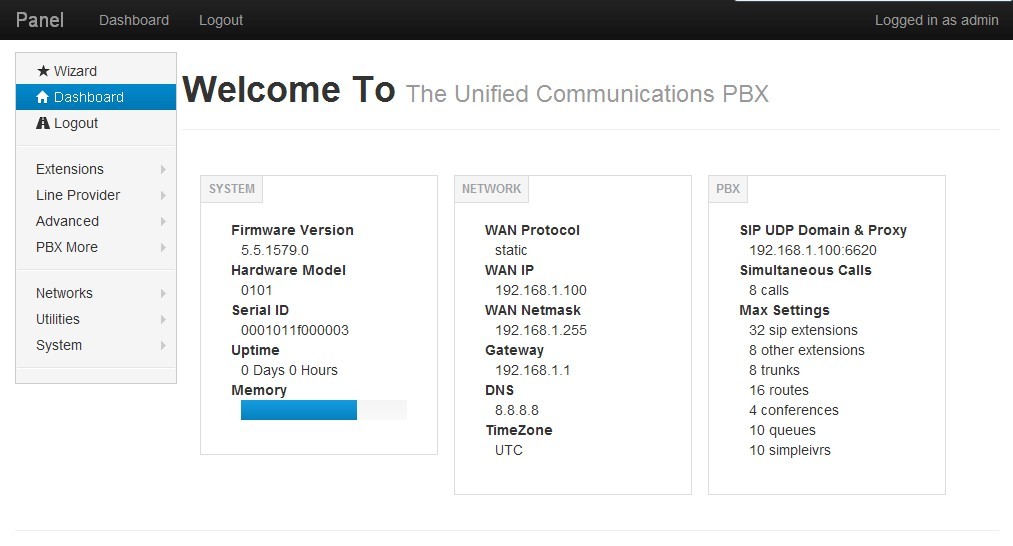Viewport: 1013px width, 546px height.
Task: Expand the Advanced submenu arrow
Action: click(x=163, y=221)
